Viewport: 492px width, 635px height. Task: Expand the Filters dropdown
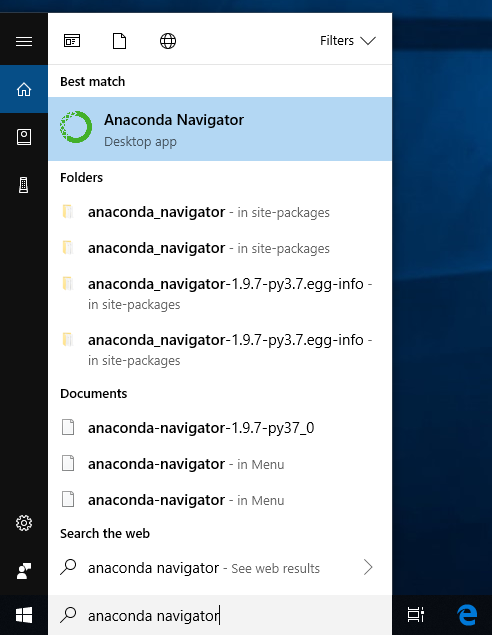348,40
